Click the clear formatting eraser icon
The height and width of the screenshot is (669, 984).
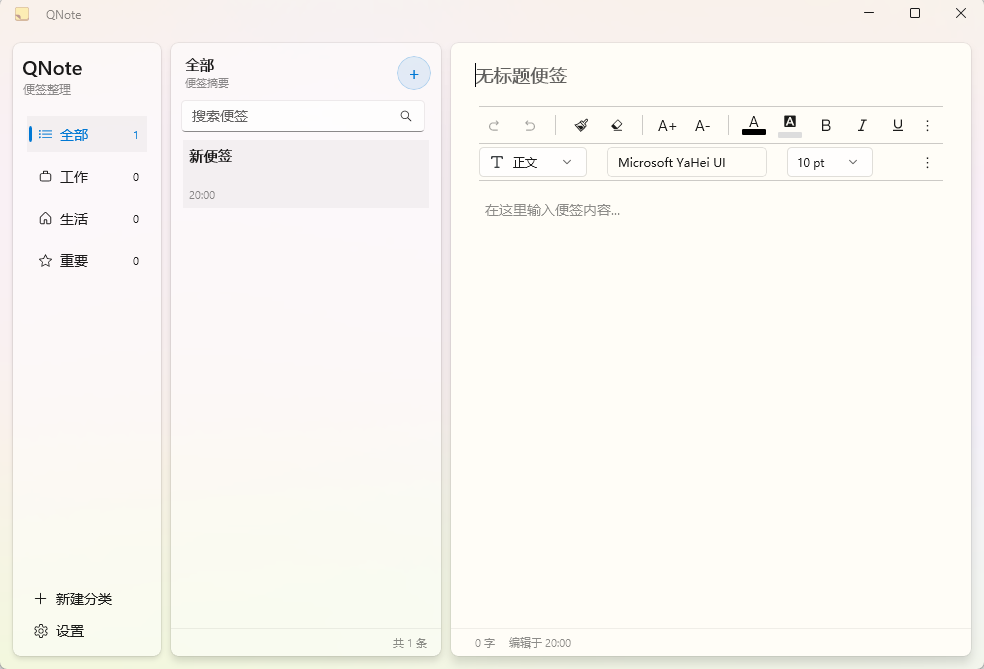(617, 126)
